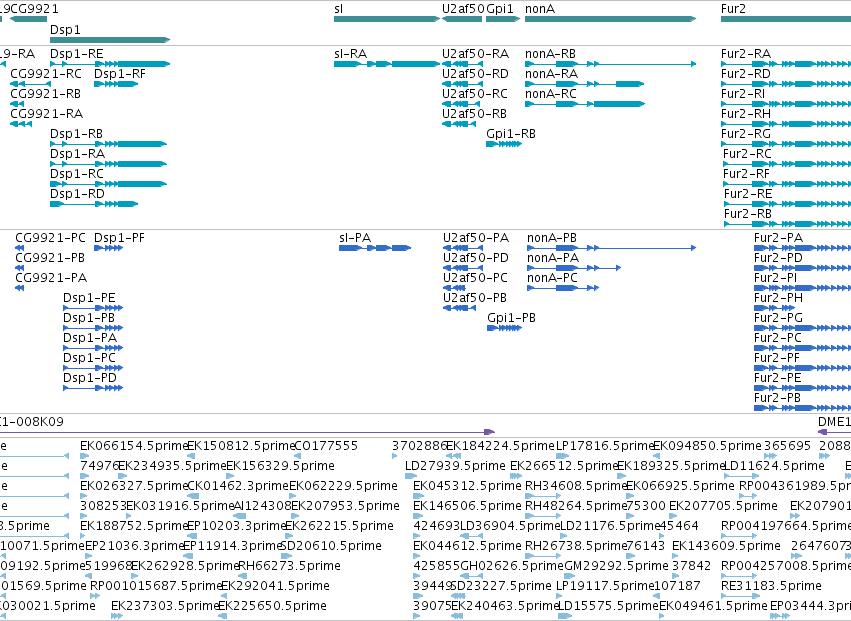The image size is (851, 621).
Task: Select protein Gpi1-PB label
Action: click(512, 318)
